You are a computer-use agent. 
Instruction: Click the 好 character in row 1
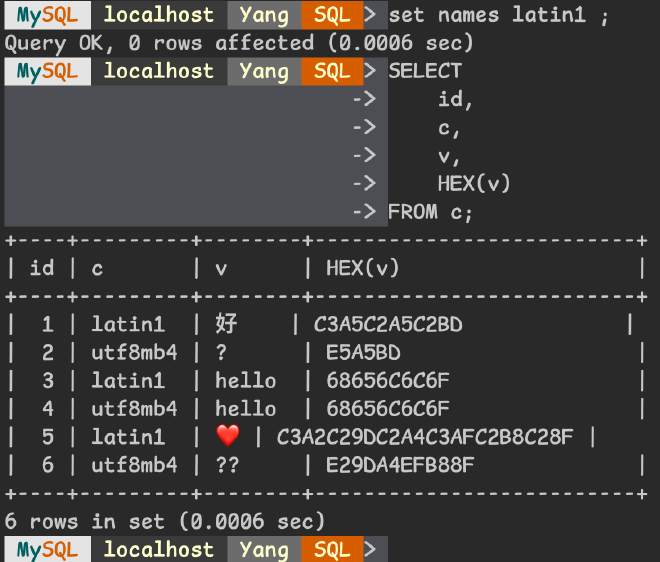click(x=226, y=324)
